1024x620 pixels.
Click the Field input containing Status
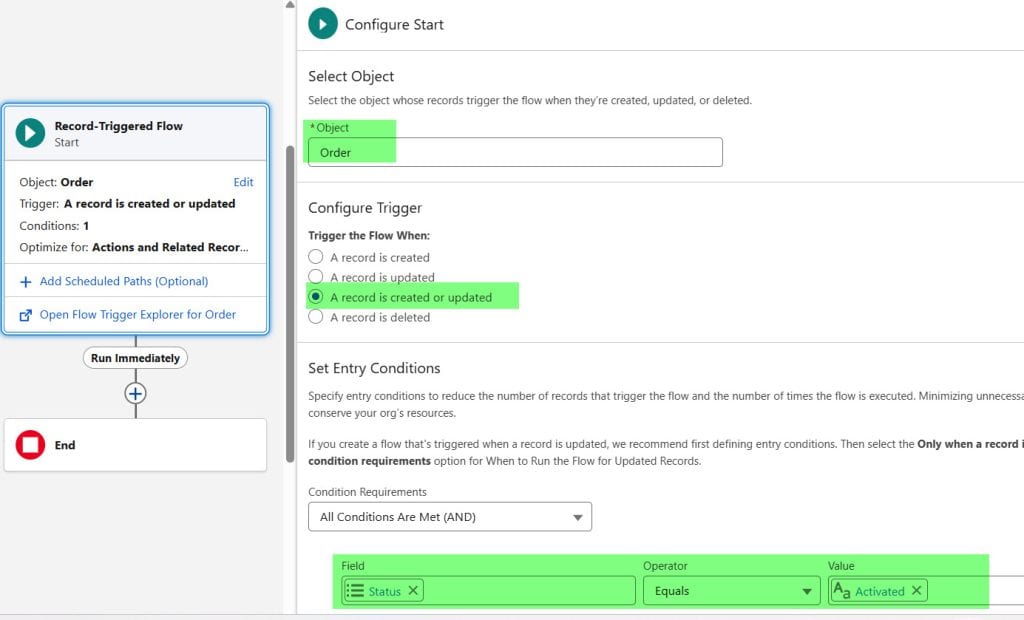(488, 591)
